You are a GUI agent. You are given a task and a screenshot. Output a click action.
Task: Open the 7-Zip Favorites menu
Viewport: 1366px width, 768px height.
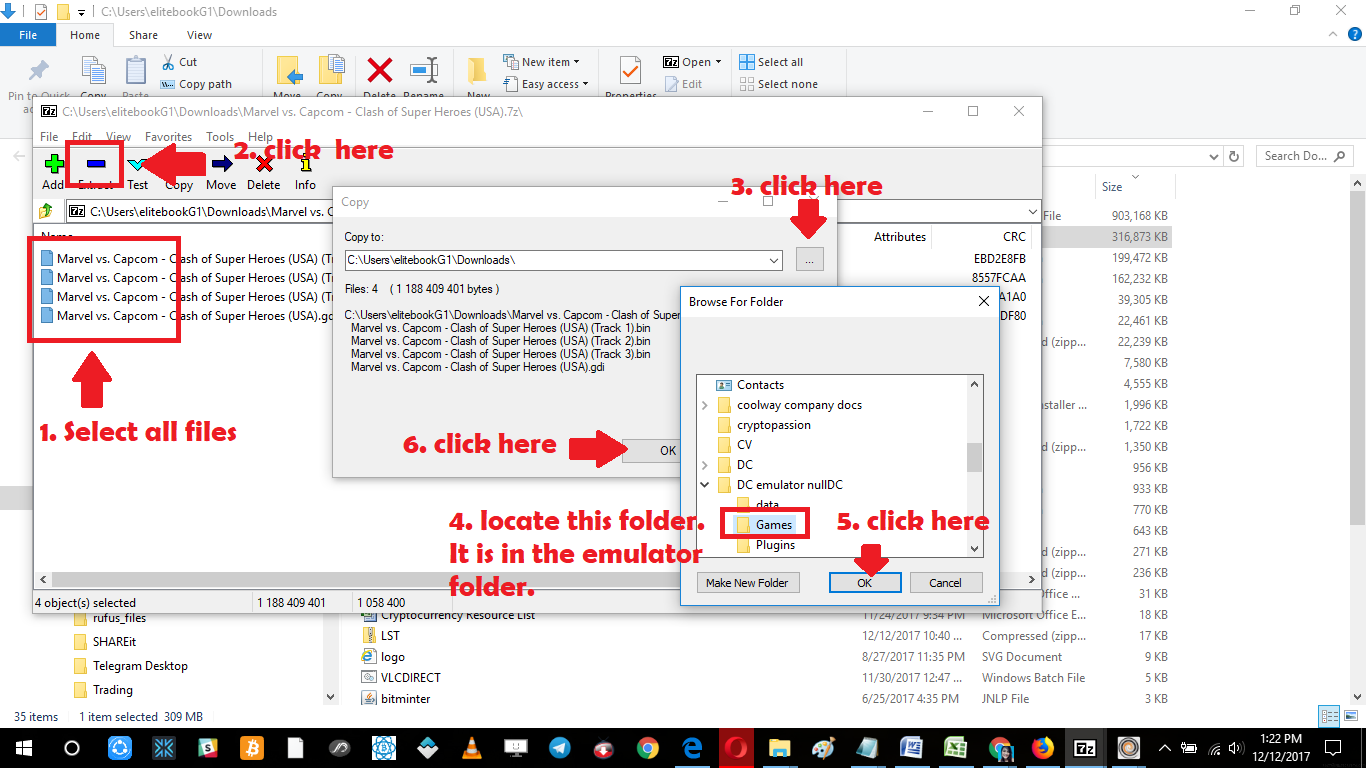tap(168, 137)
